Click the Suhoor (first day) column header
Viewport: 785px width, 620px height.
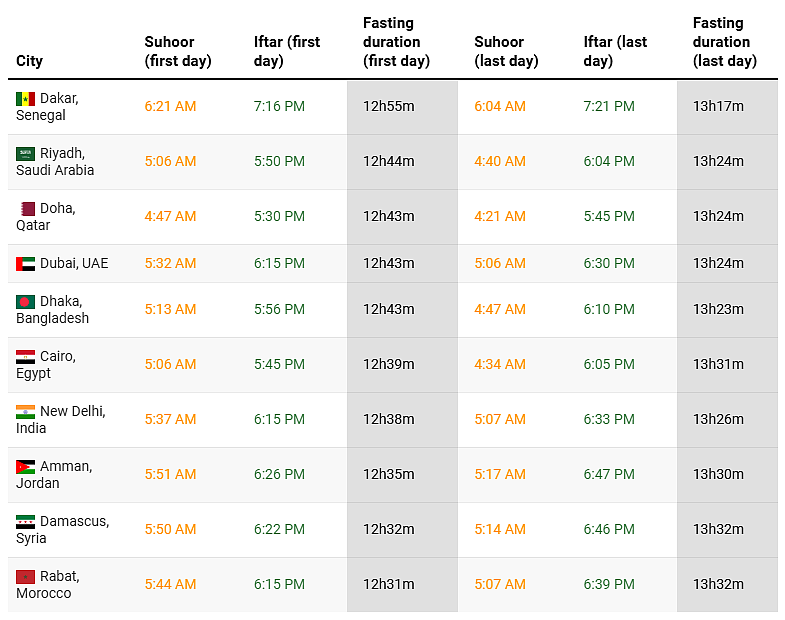[178, 51]
